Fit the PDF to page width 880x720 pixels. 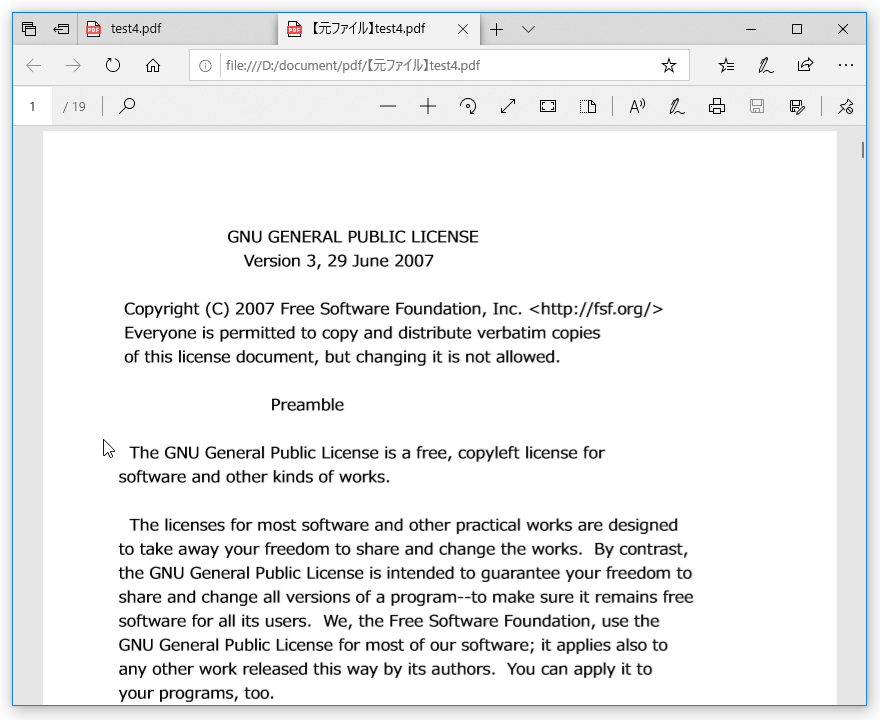508,106
